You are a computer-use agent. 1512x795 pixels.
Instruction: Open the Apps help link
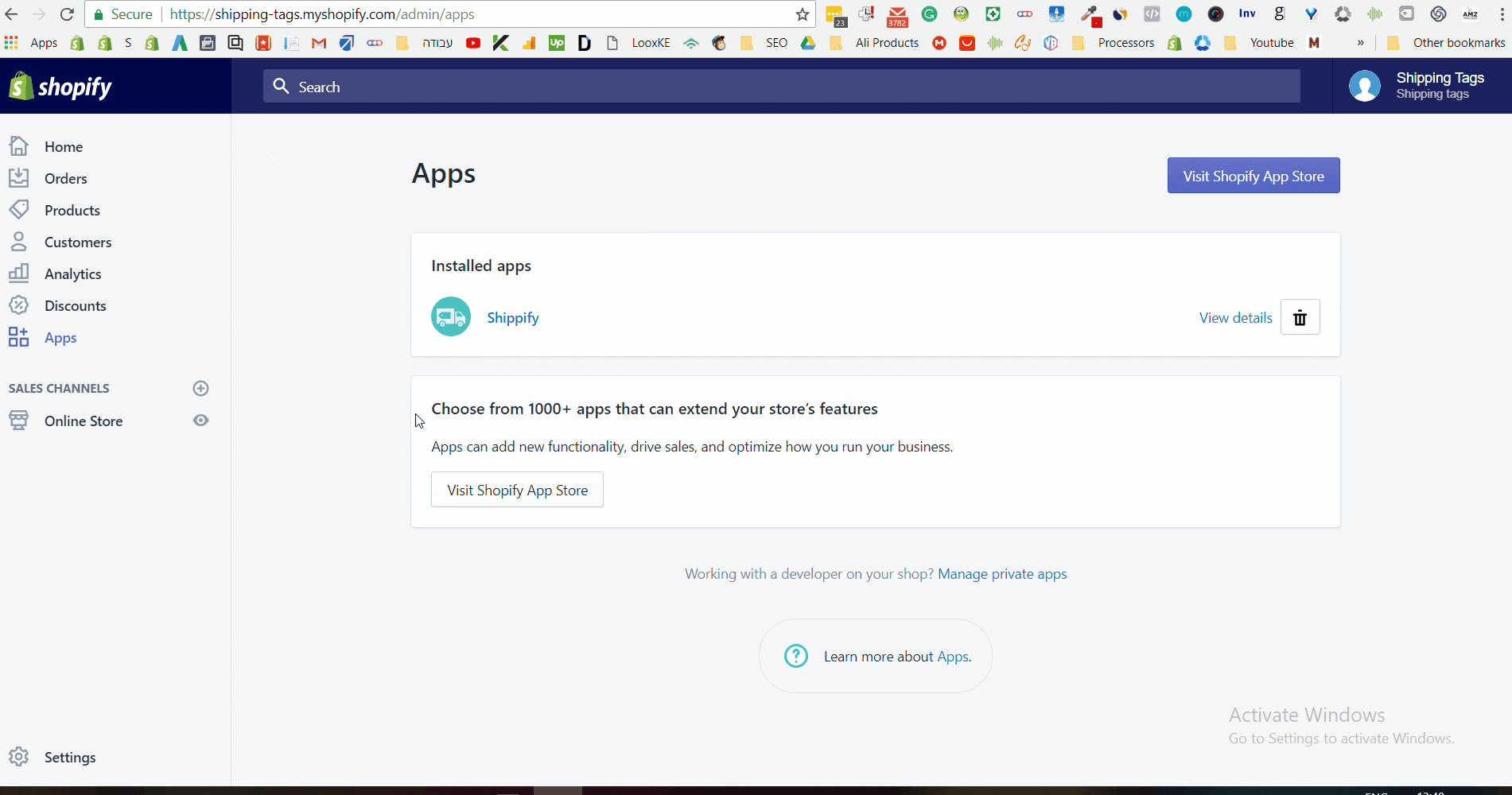tap(952, 657)
